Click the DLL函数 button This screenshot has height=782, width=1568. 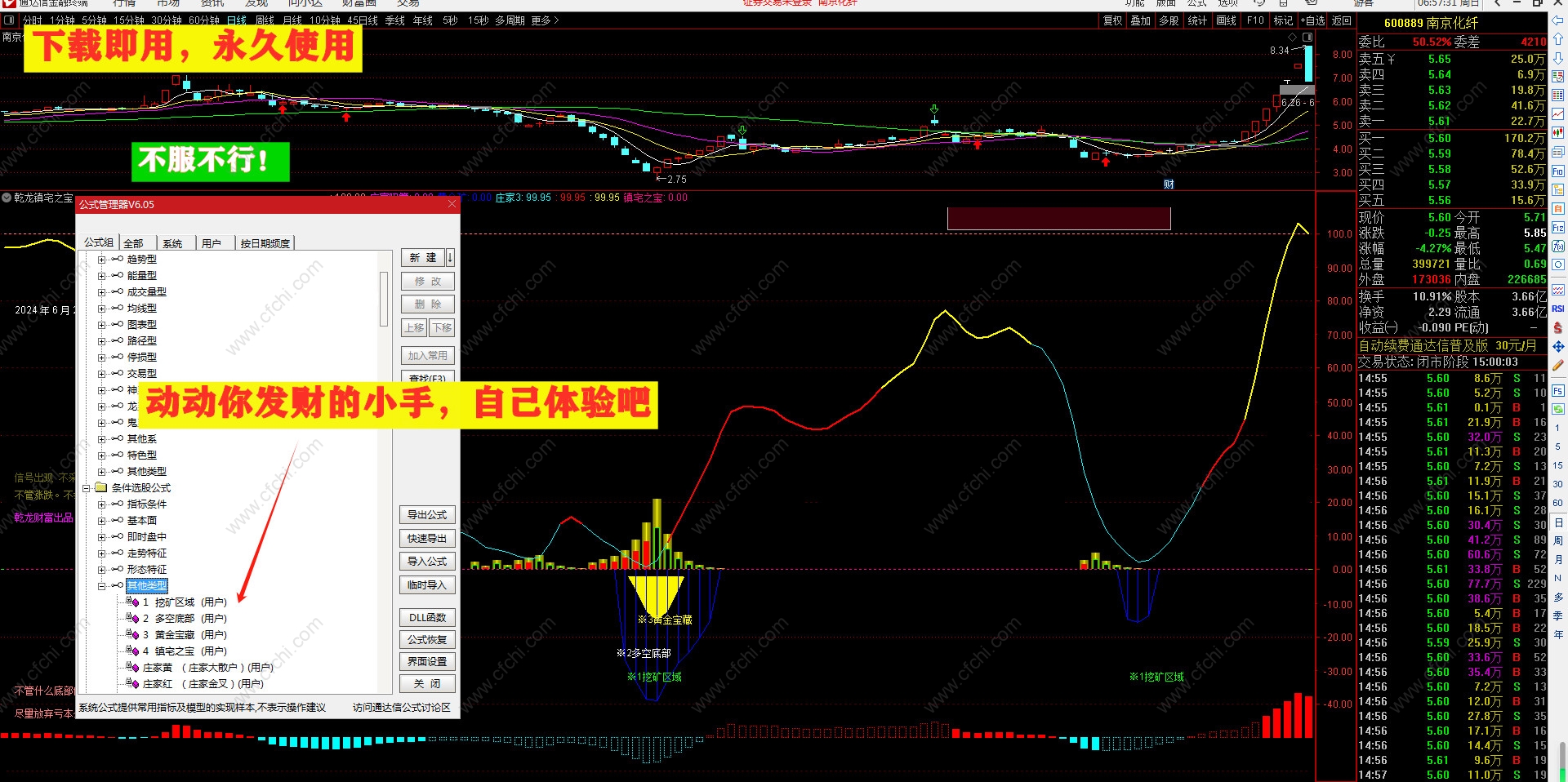(427, 618)
